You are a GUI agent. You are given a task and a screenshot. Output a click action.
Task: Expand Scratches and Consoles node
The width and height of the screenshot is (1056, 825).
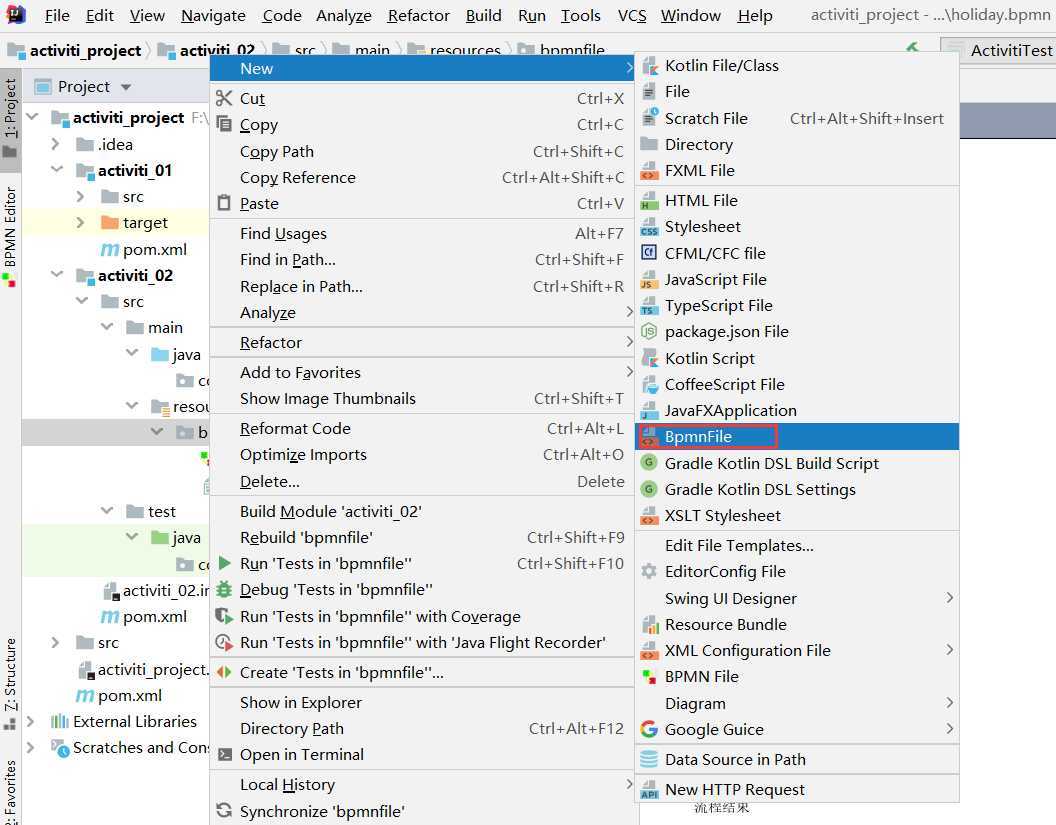tap(30, 748)
